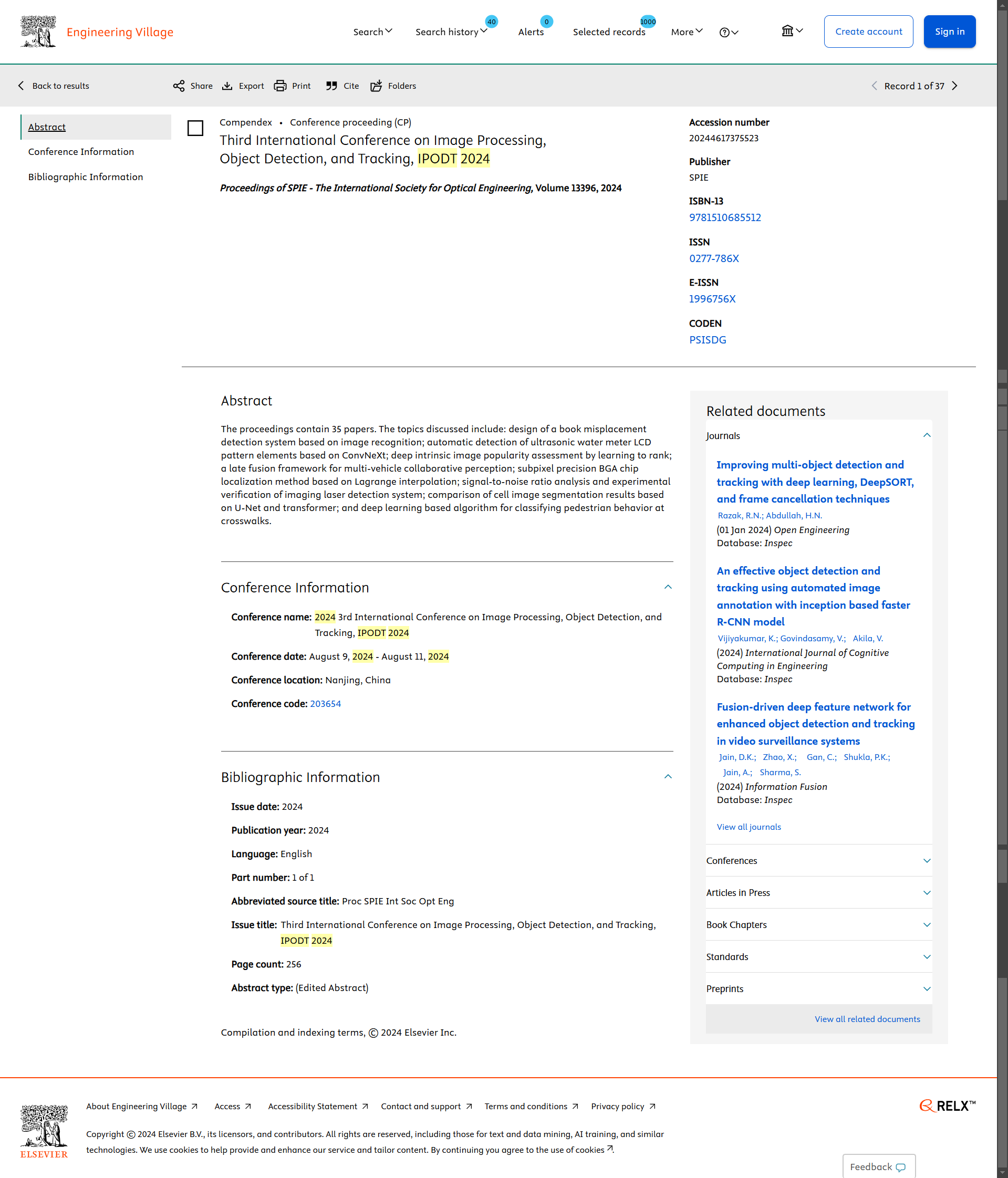The width and height of the screenshot is (1008, 1178).
Task: Click the RELX logo in footer
Action: (947, 1106)
